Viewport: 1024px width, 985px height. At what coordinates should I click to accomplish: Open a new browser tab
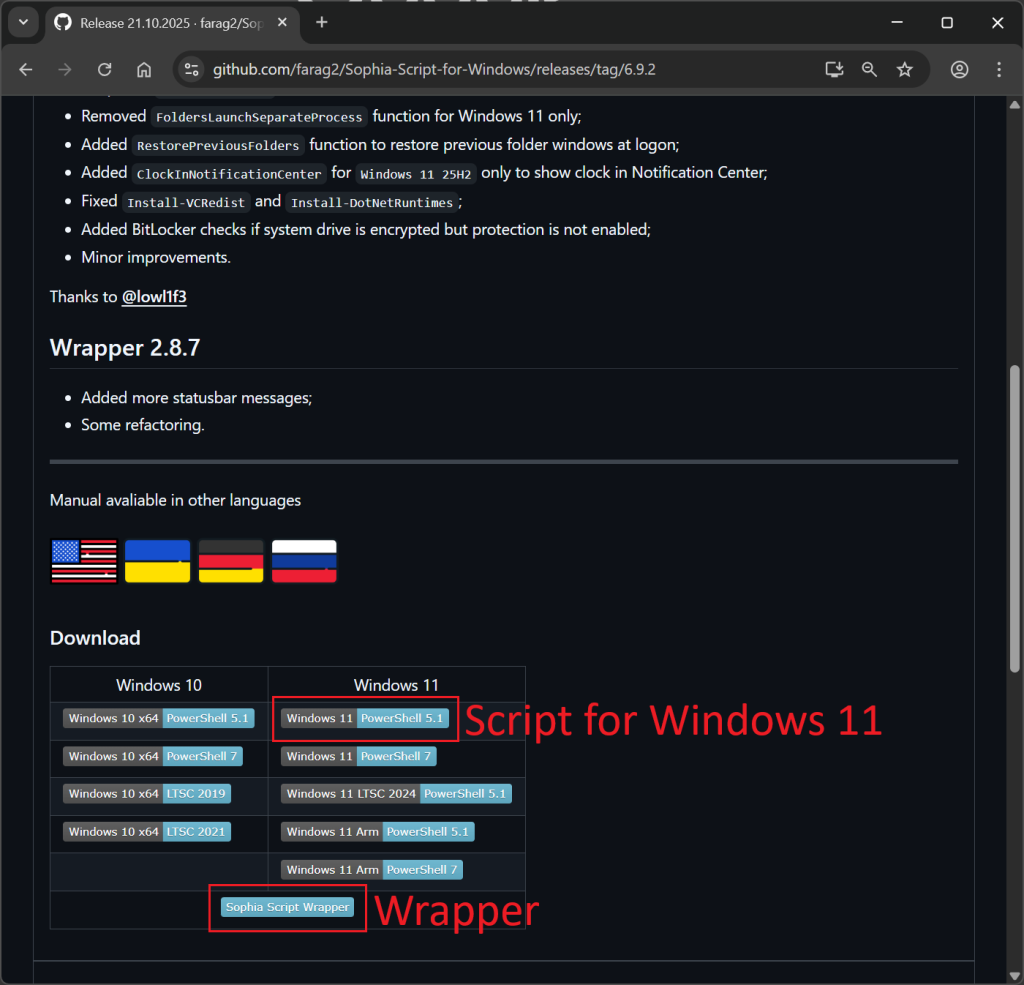(321, 22)
